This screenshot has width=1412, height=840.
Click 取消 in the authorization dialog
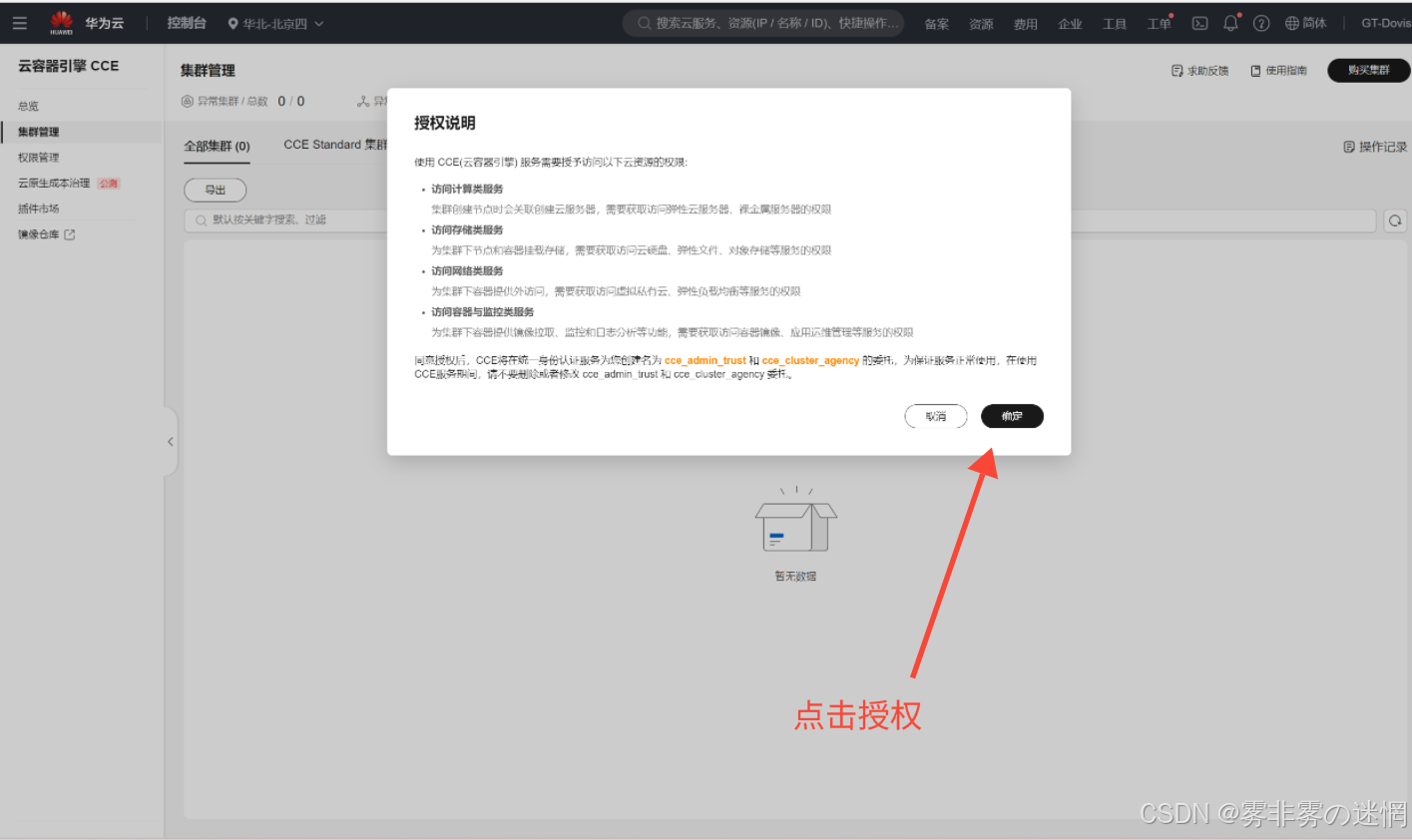point(935,416)
